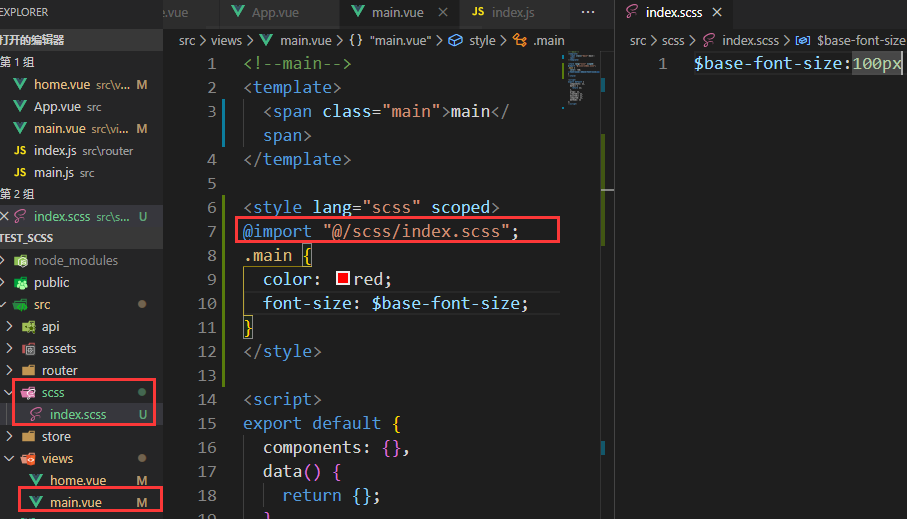Click line number 7 in the gutter

click(x=212, y=231)
